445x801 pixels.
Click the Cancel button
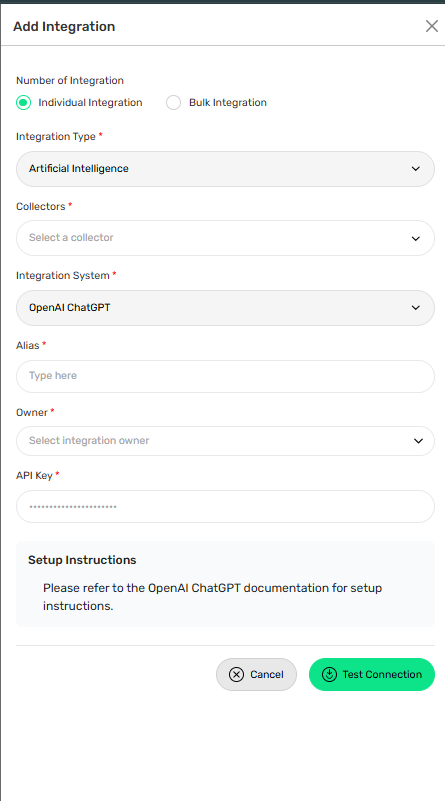pos(256,674)
